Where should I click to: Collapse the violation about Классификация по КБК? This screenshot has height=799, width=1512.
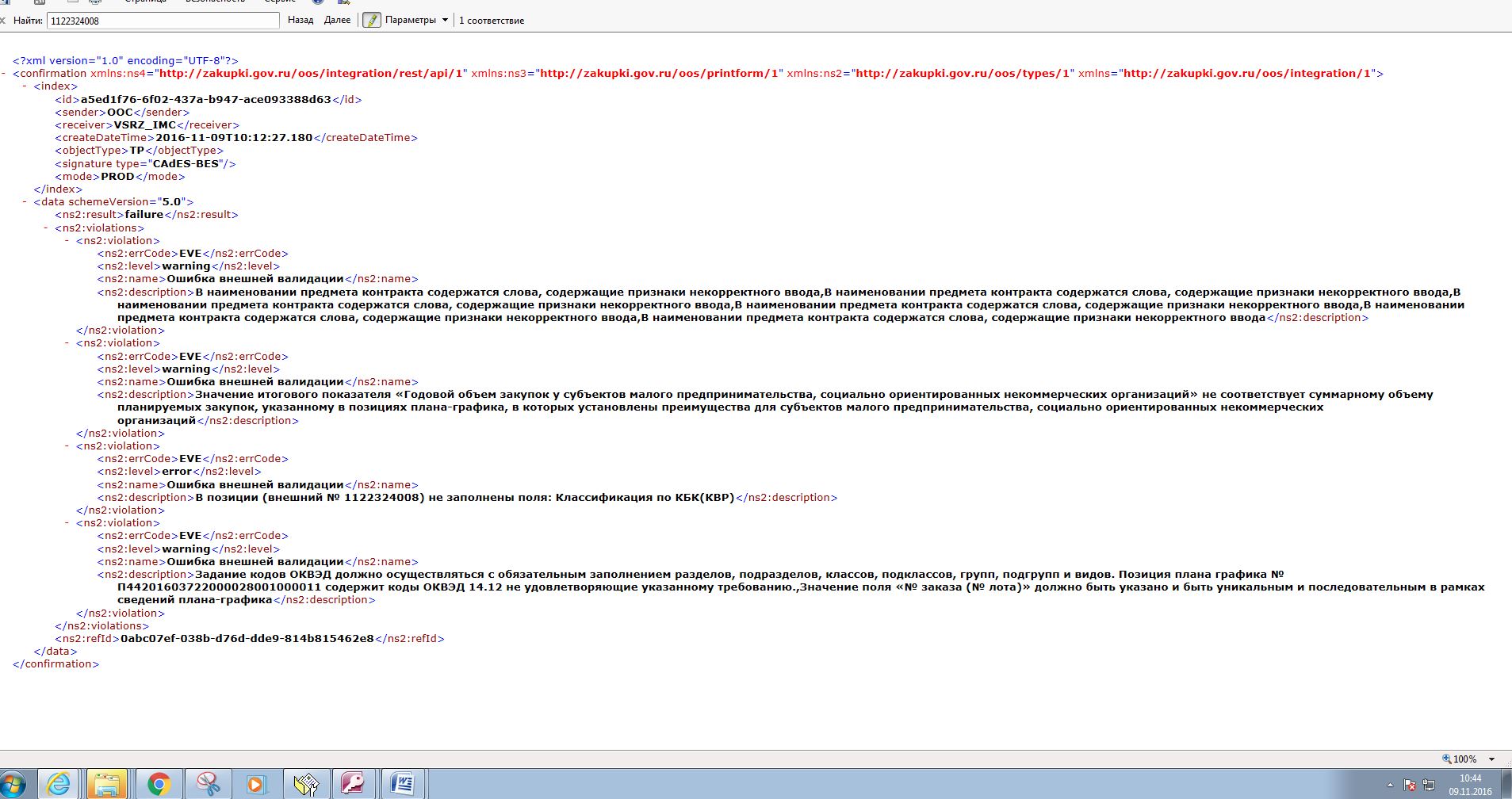[68, 446]
